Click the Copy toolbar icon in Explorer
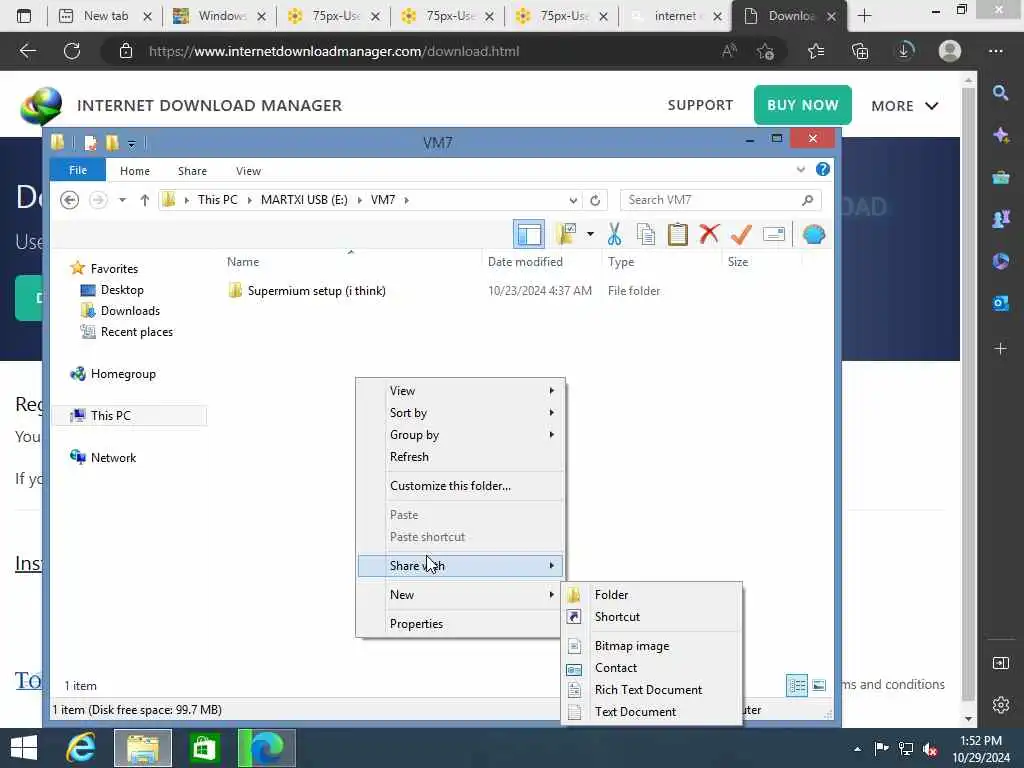The width and height of the screenshot is (1024, 768). tap(646, 234)
